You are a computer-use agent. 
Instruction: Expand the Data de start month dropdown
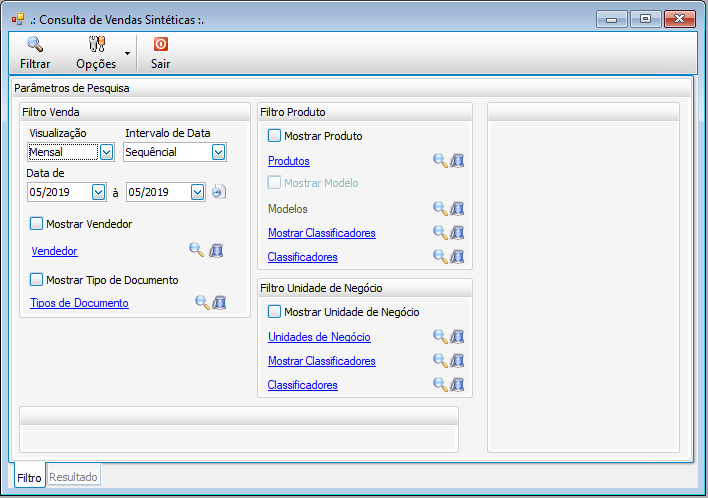pos(98,192)
